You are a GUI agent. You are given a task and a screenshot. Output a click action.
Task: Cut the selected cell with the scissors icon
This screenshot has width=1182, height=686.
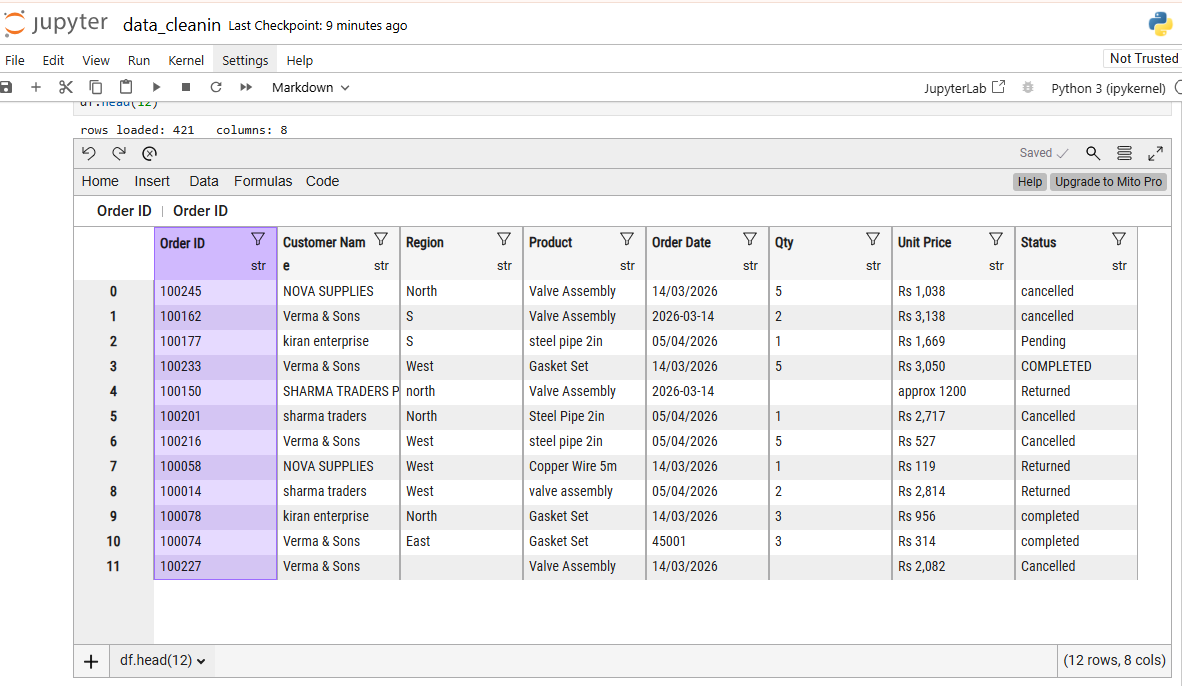coord(66,87)
